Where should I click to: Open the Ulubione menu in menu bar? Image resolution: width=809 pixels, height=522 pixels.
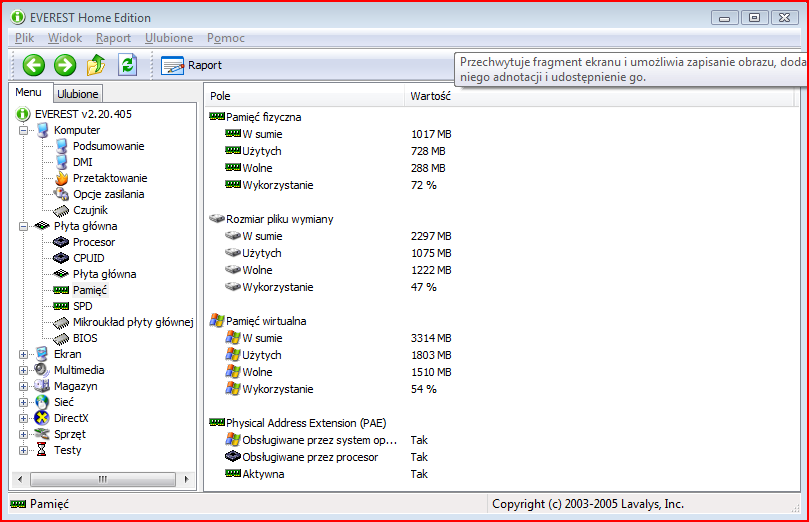pyautogui.click(x=169, y=38)
